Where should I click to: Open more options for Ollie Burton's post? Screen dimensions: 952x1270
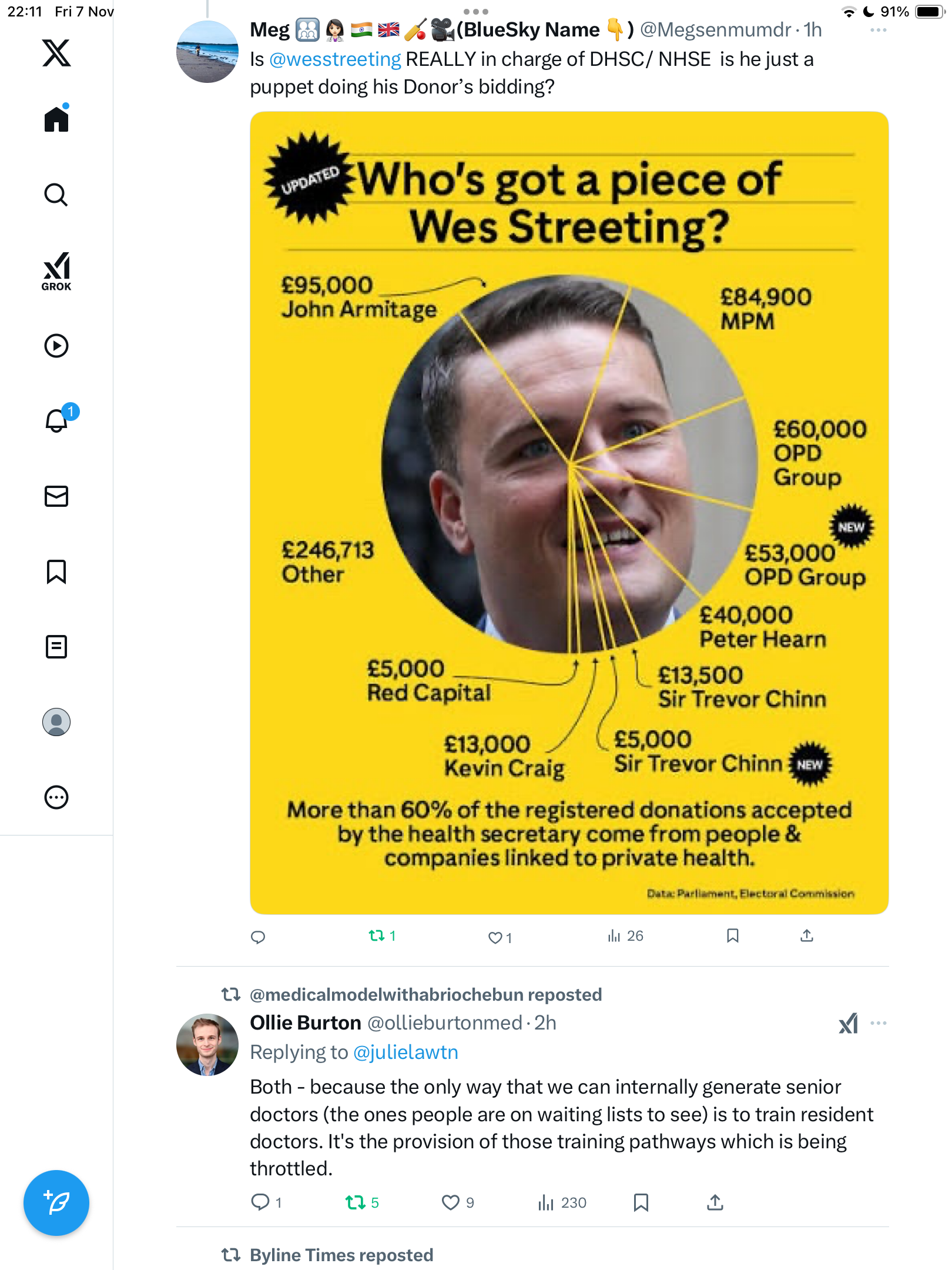pyautogui.click(x=878, y=1023)
